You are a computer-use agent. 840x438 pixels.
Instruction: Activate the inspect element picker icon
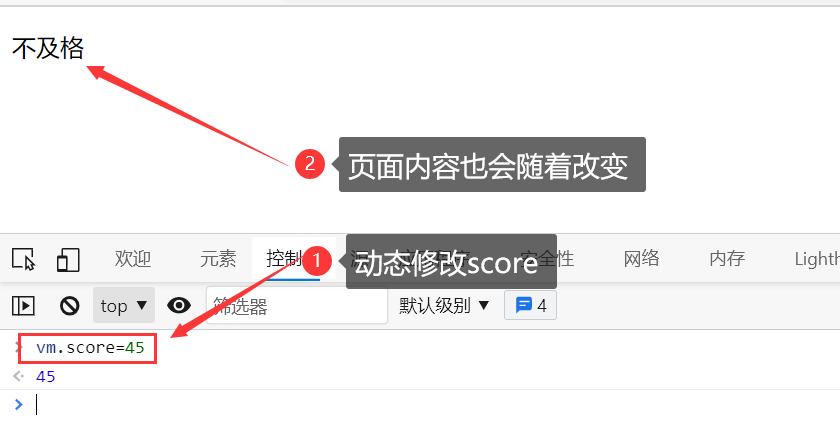[24, 260]
